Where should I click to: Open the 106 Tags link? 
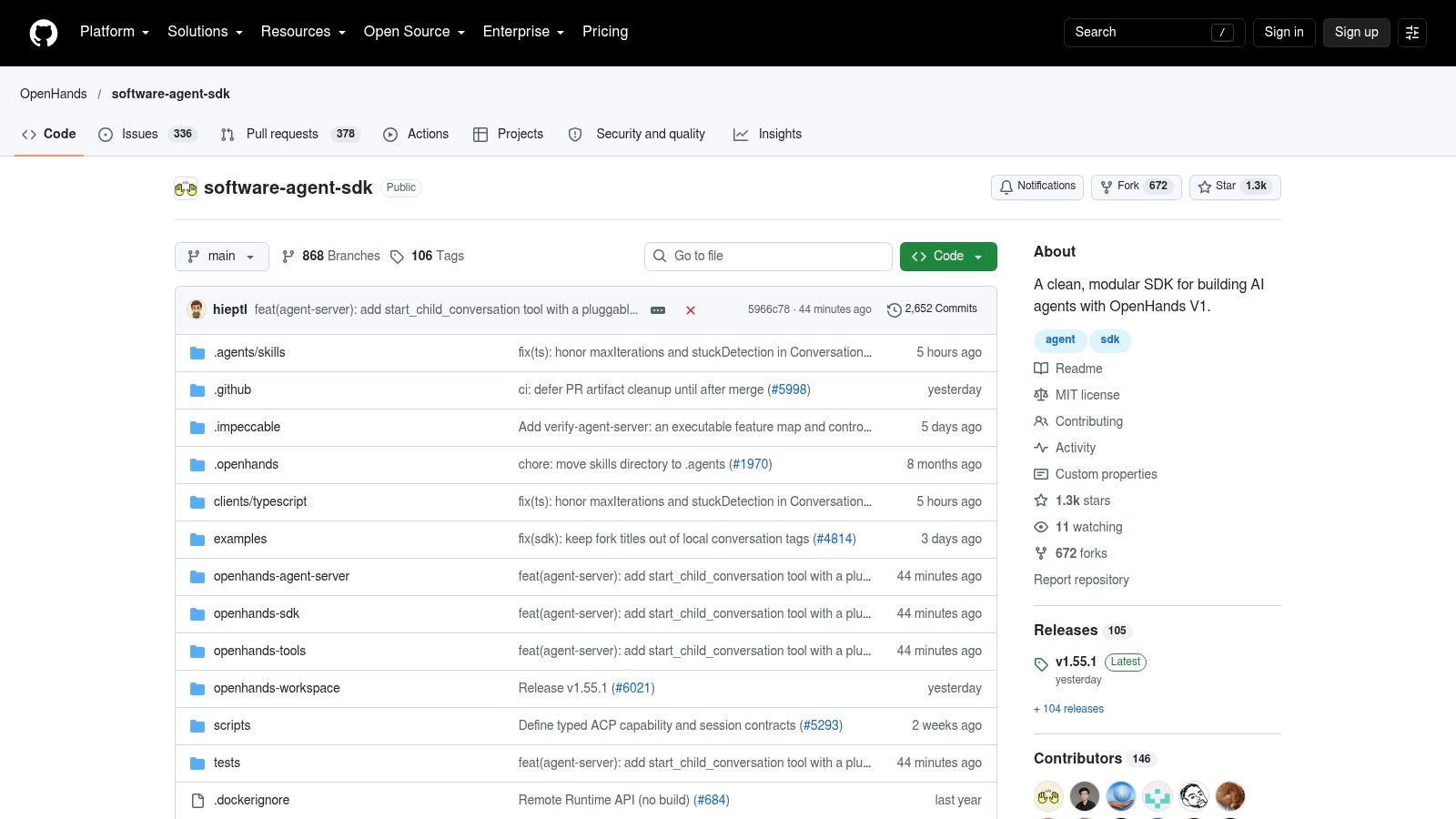tap(428, 257)
